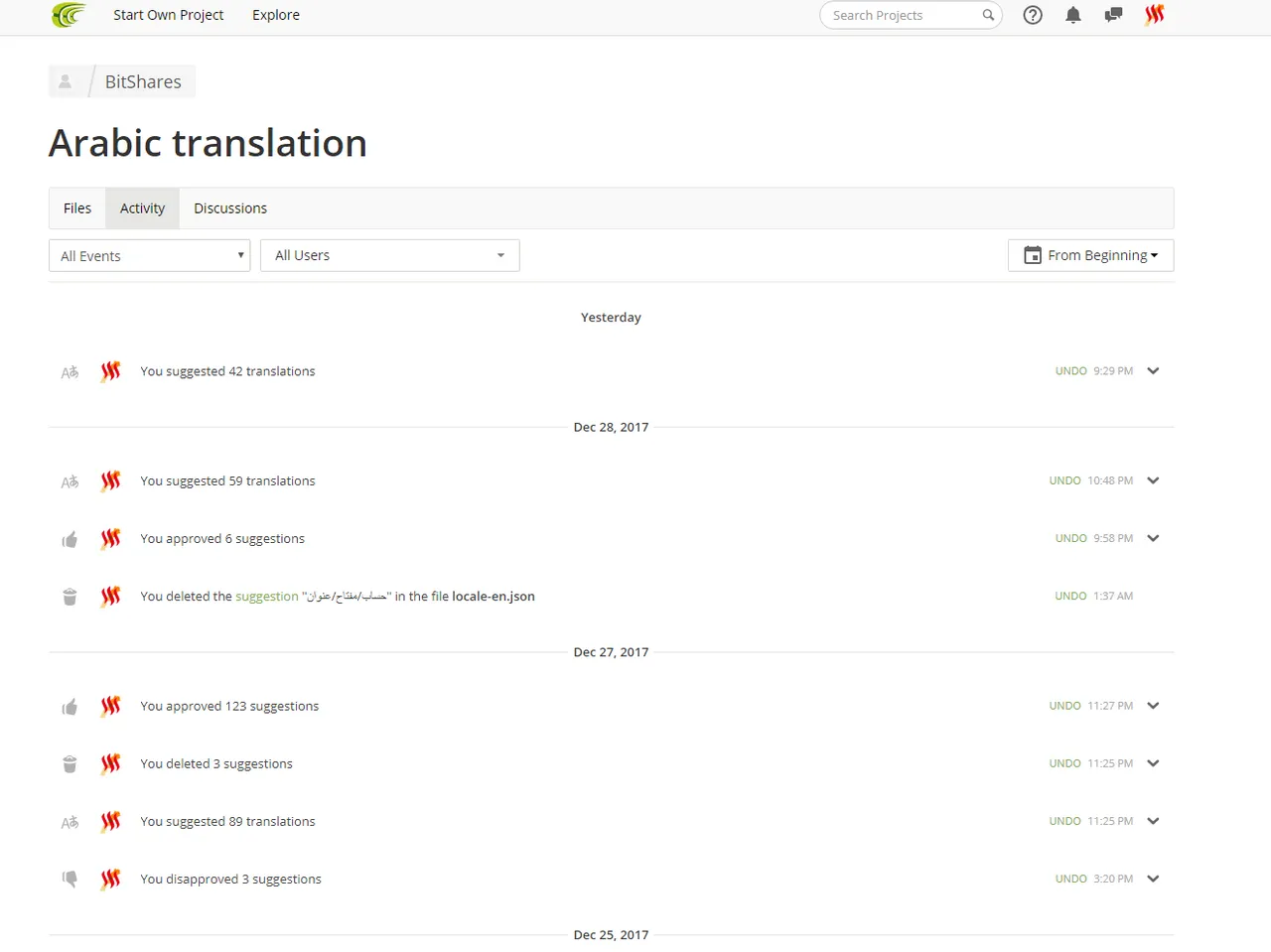Click the project owner avatar next to BitShares

pyautogui.click(x=66, y=81)
